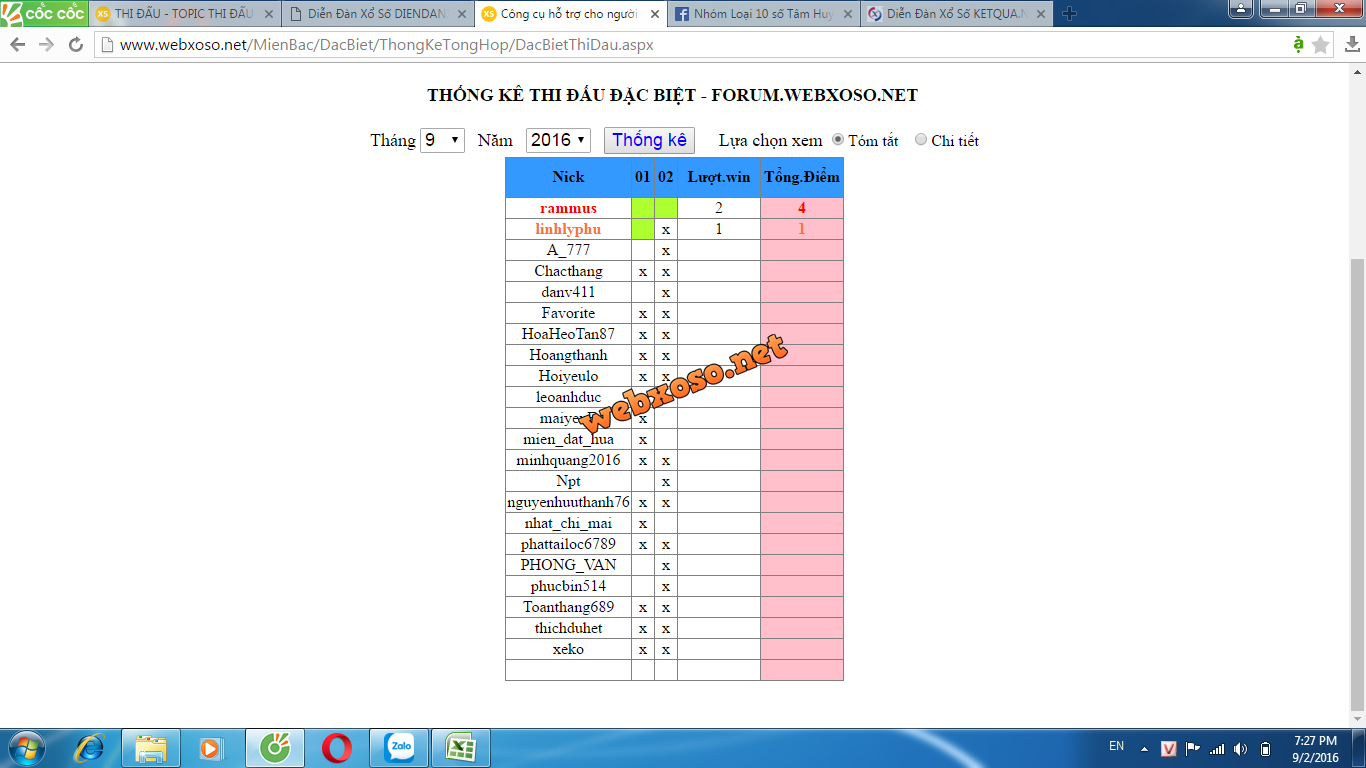
Task: Open the Tháng month dropdown
Action: [442, 140]
